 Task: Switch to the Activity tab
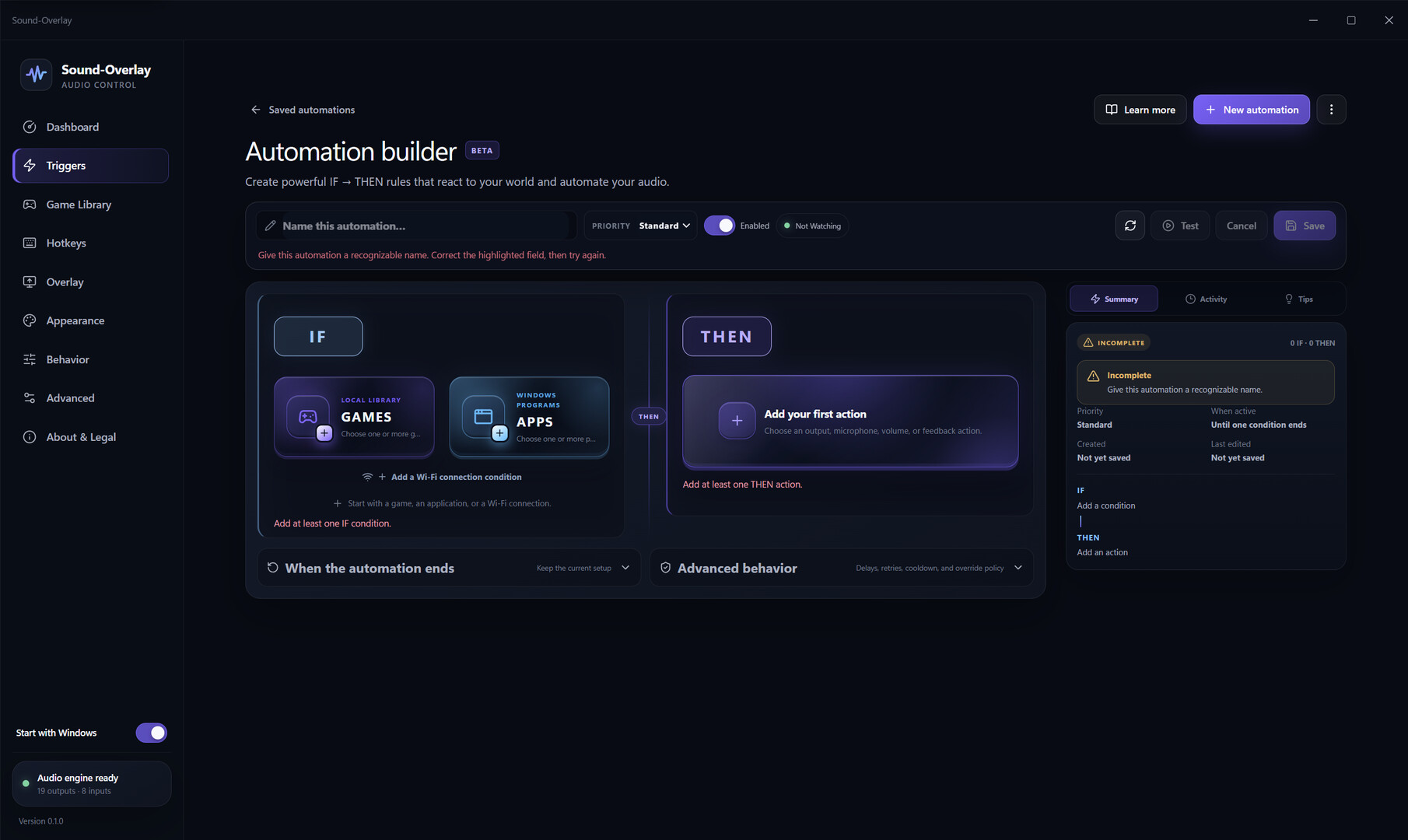pyautogui.click(x=1206, y=299)
